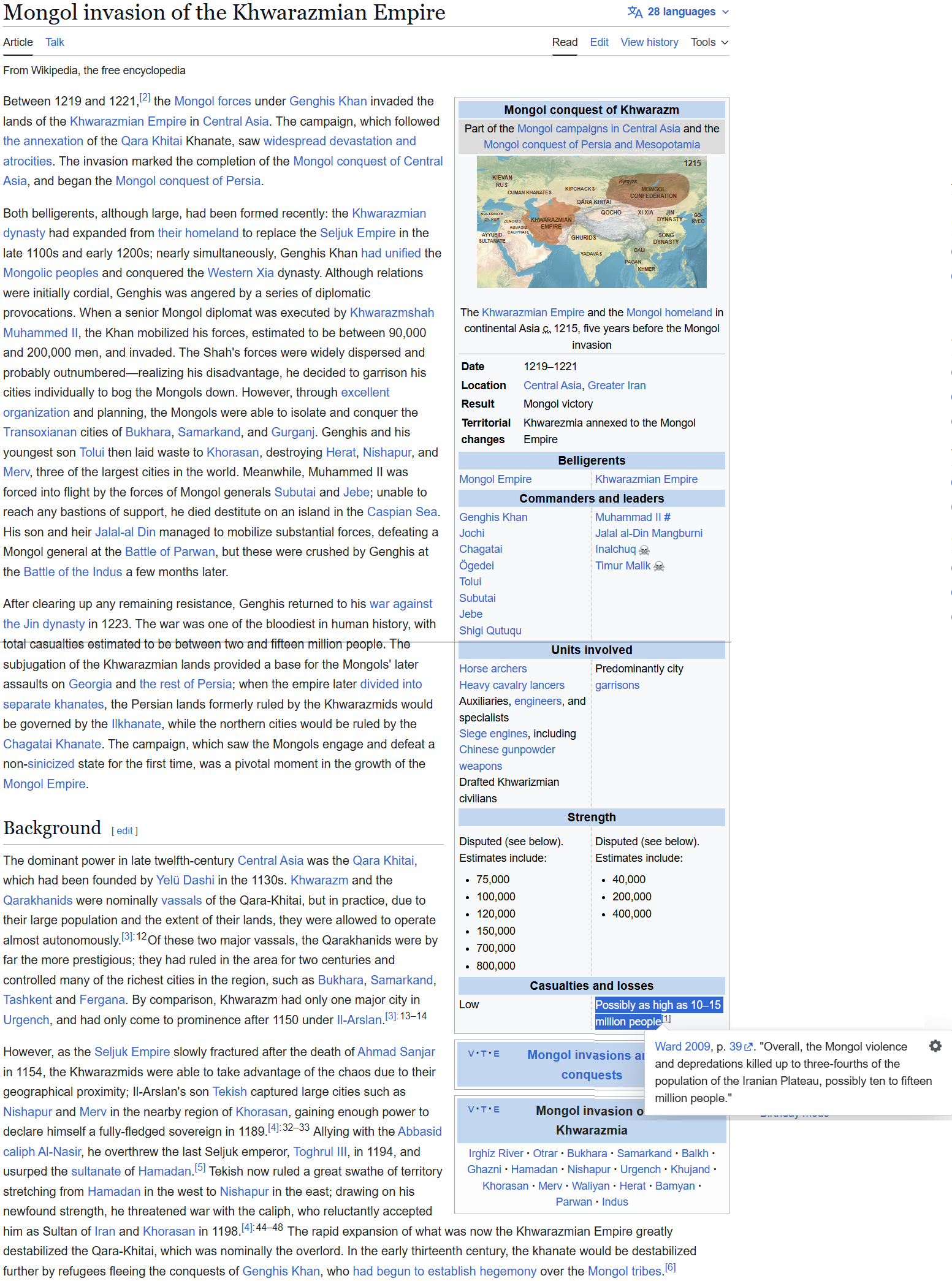Open 'Siege engines' link
The image size is (952, 1281).
[x=493, y=734]
